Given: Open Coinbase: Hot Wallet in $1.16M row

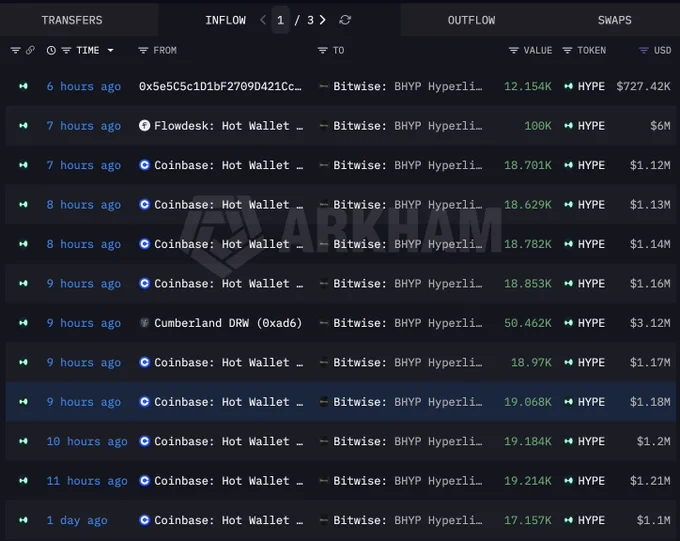Looking at the screenshot, I should coord(229,284).
